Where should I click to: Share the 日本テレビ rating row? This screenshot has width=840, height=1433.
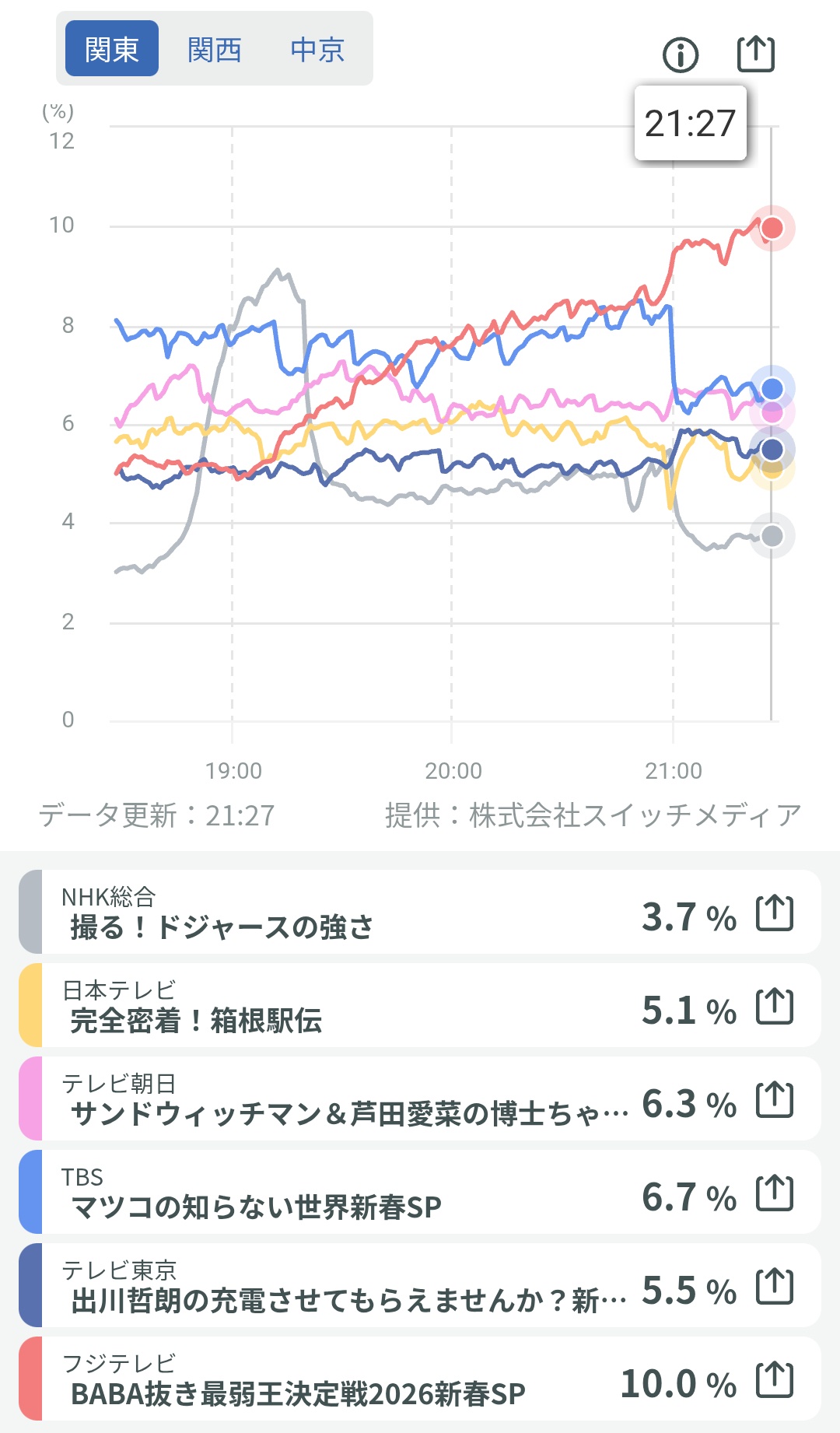tap(775, 1006)
